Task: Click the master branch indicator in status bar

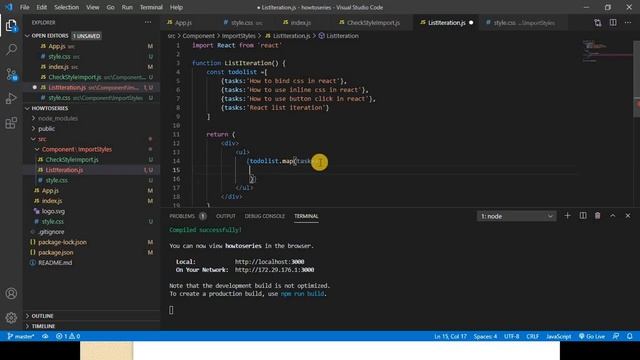Action: 21,336
